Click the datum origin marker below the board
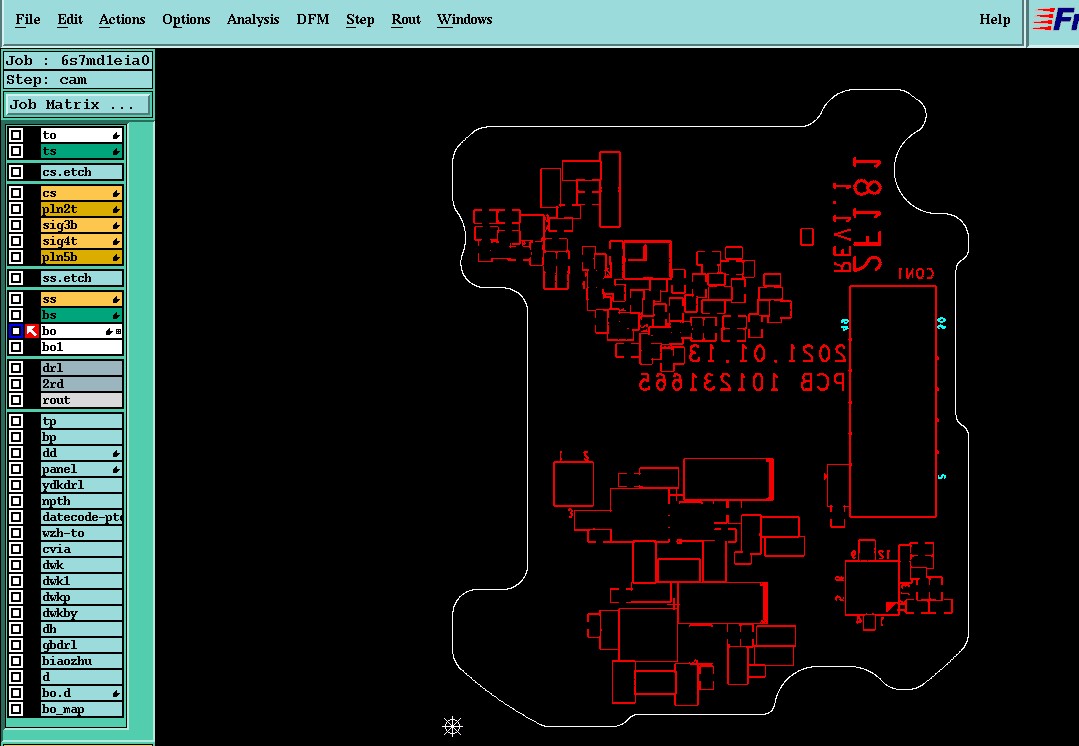Screen dimensions: 1079x746 (452, 726)
